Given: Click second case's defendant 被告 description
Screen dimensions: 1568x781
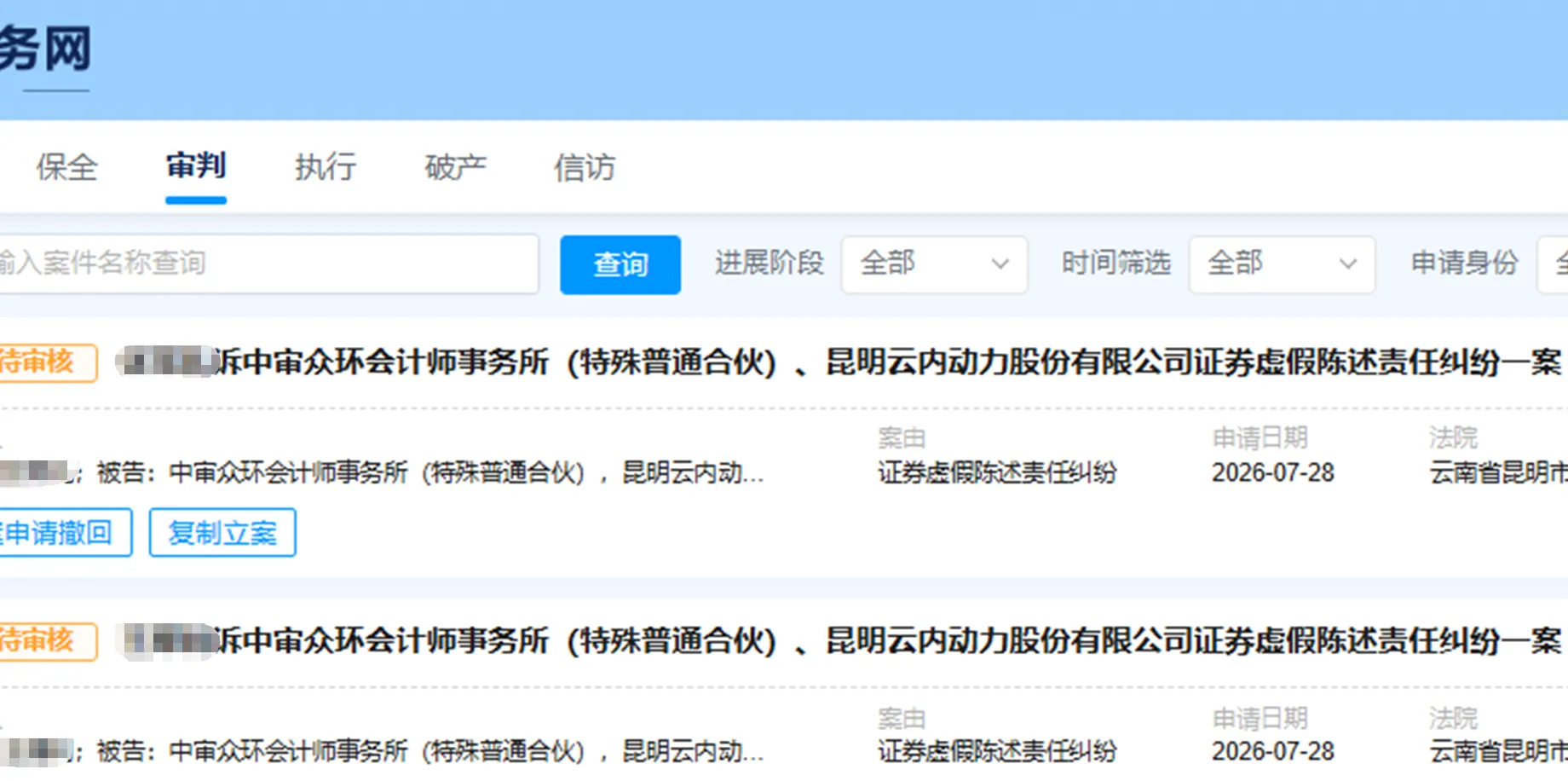Looking at the screenshot, I should tap(430, 751).
